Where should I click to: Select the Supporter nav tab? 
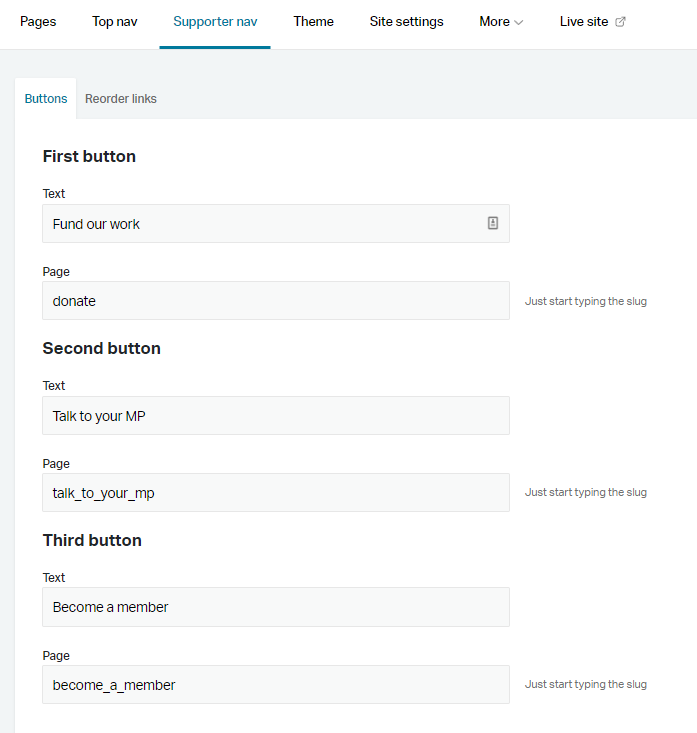[x=215, y=22]
